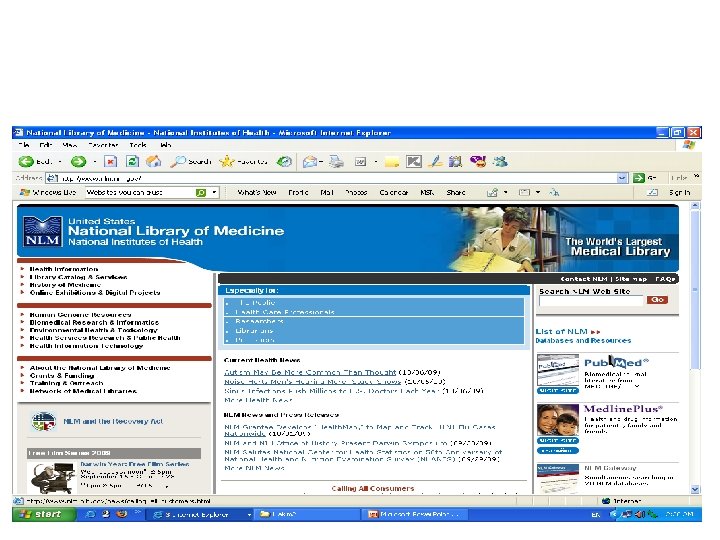Click the green Forward arrow button
The image size is (720, 540).
[x=79, y=162]
